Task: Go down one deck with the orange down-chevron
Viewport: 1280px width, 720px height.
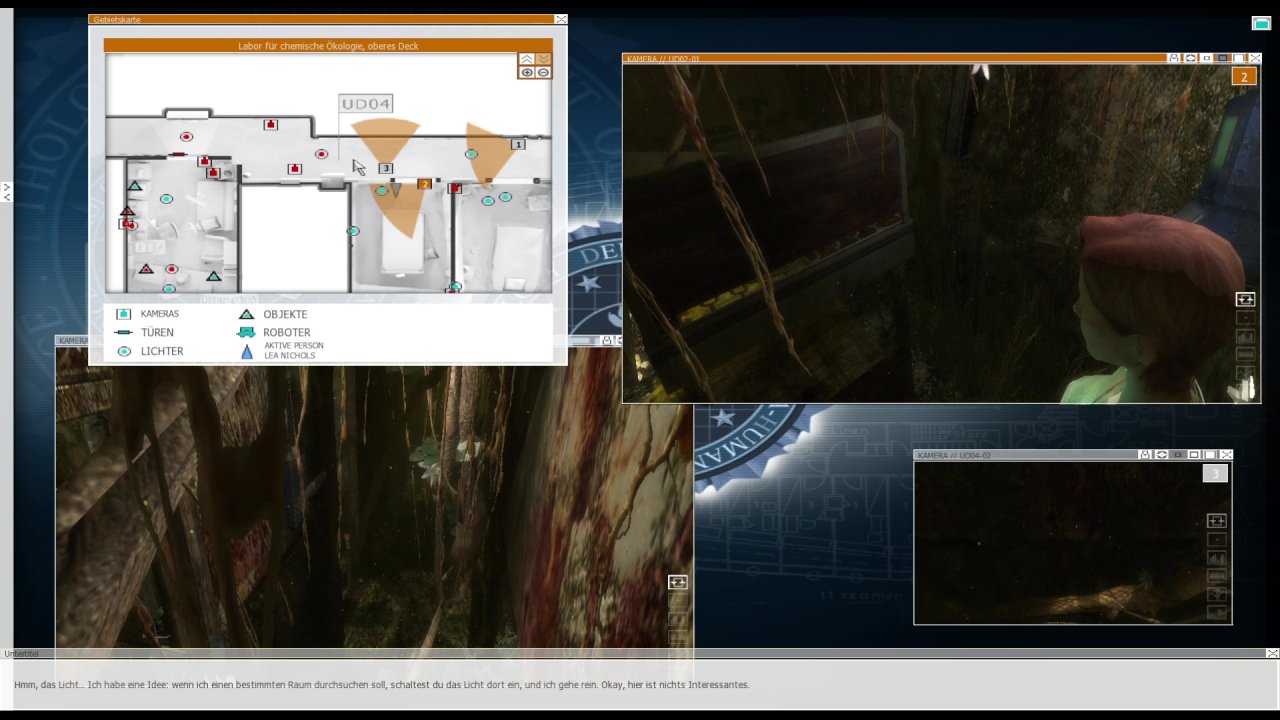Action: (x=543, y=59)
